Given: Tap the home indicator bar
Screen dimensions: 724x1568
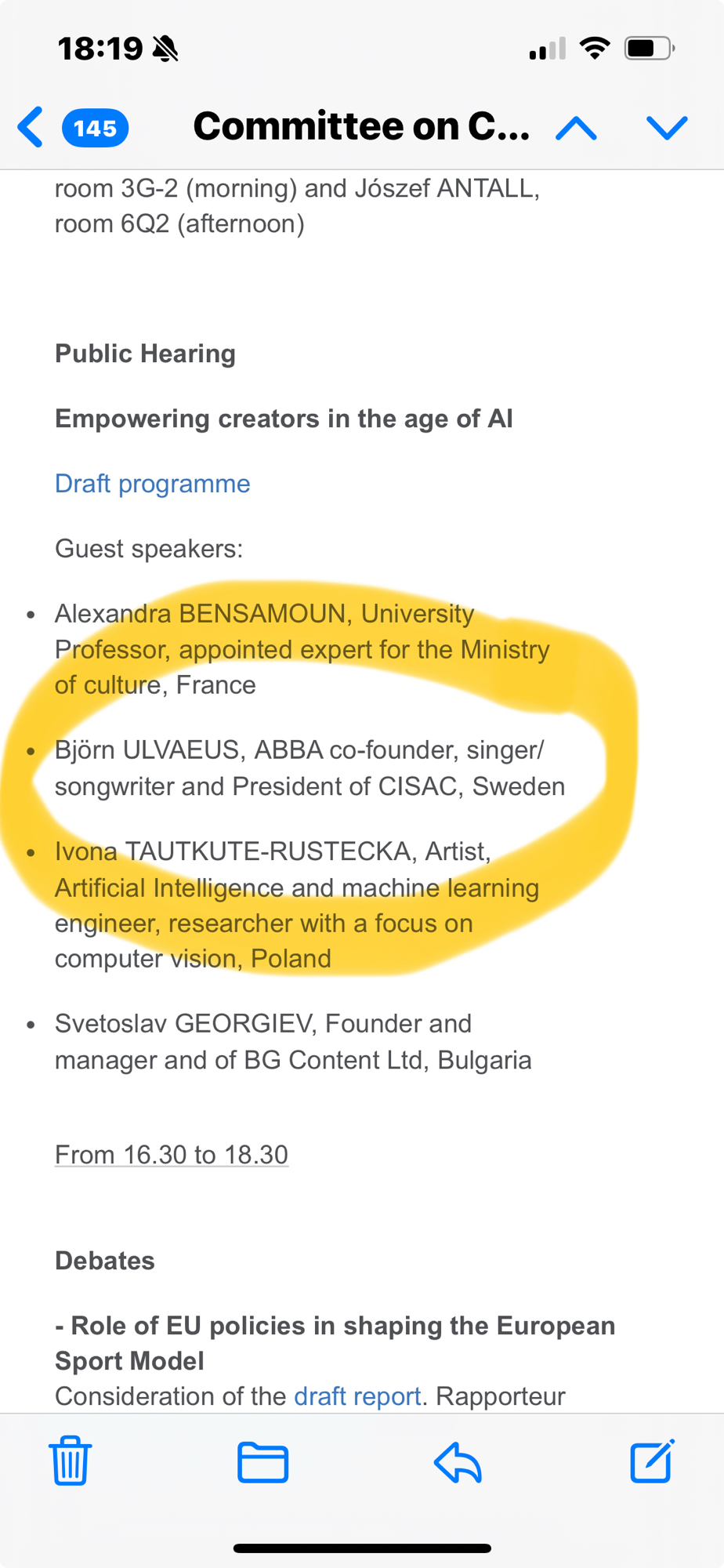Looking at the screenshot, I should (x=362, y=1548).
